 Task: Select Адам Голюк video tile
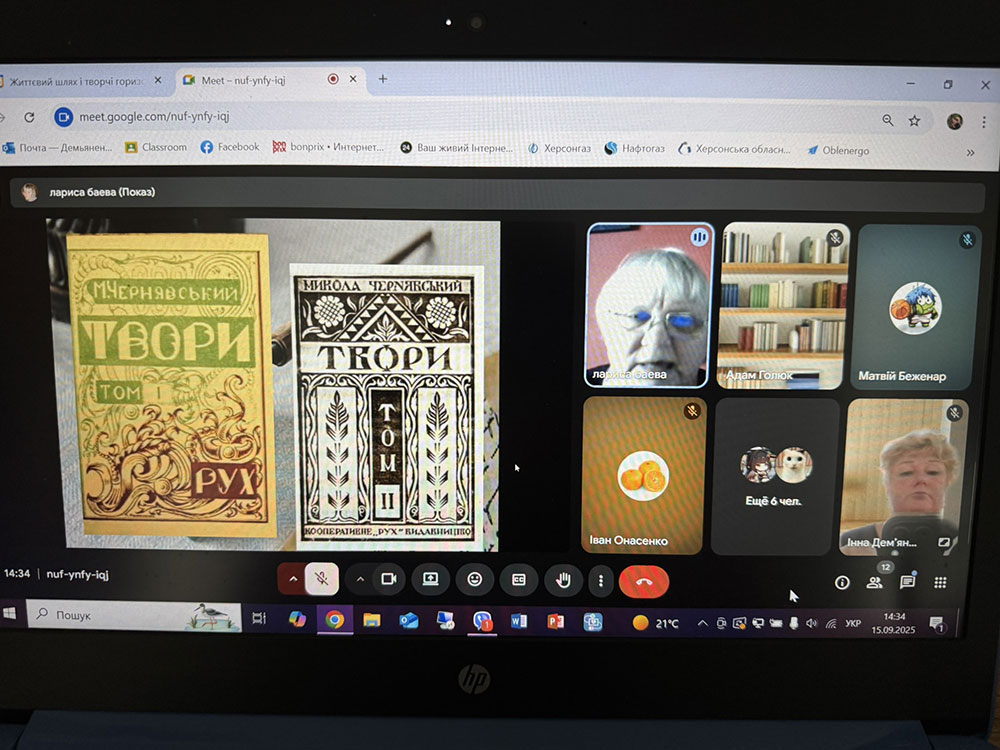[x=784, y=305]
